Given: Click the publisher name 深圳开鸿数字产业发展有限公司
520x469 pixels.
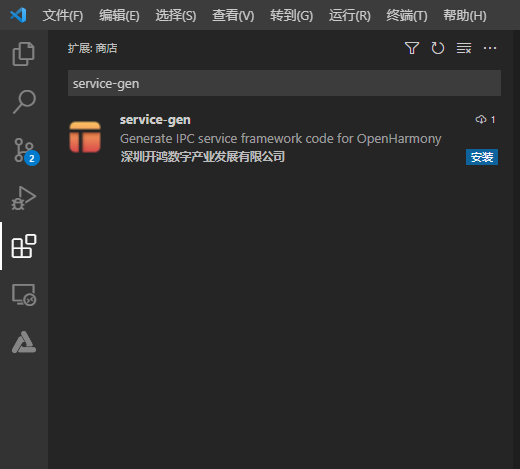Looking at the screenshot, I should point(203,157).
